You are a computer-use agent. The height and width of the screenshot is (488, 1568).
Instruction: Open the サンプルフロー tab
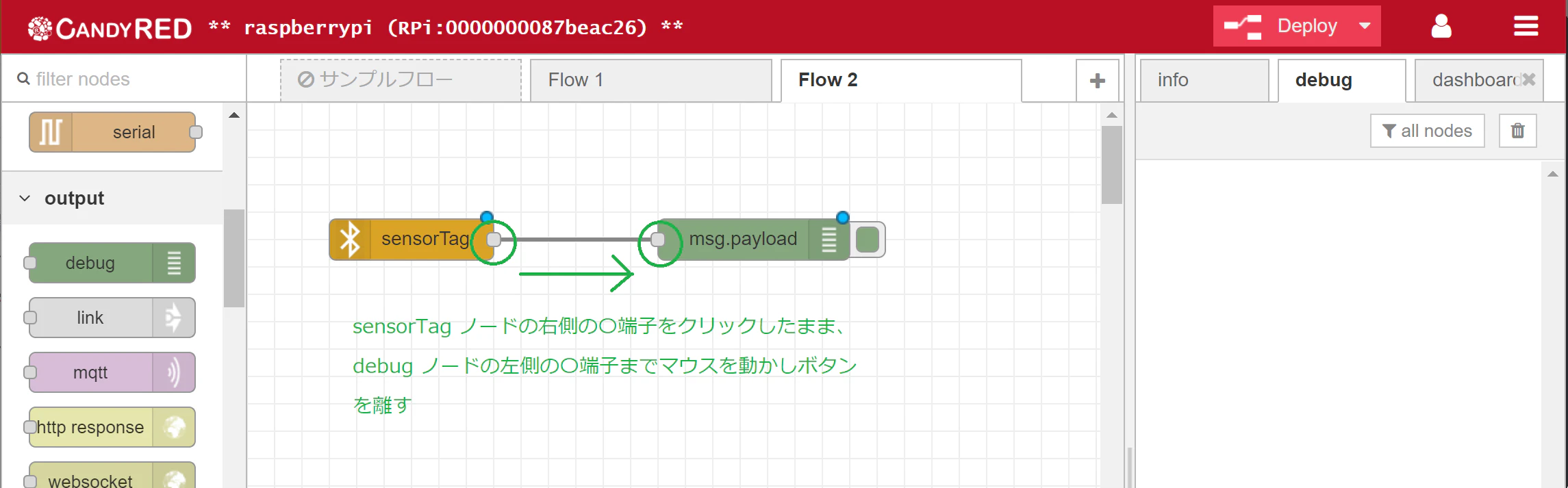point(401,81)
